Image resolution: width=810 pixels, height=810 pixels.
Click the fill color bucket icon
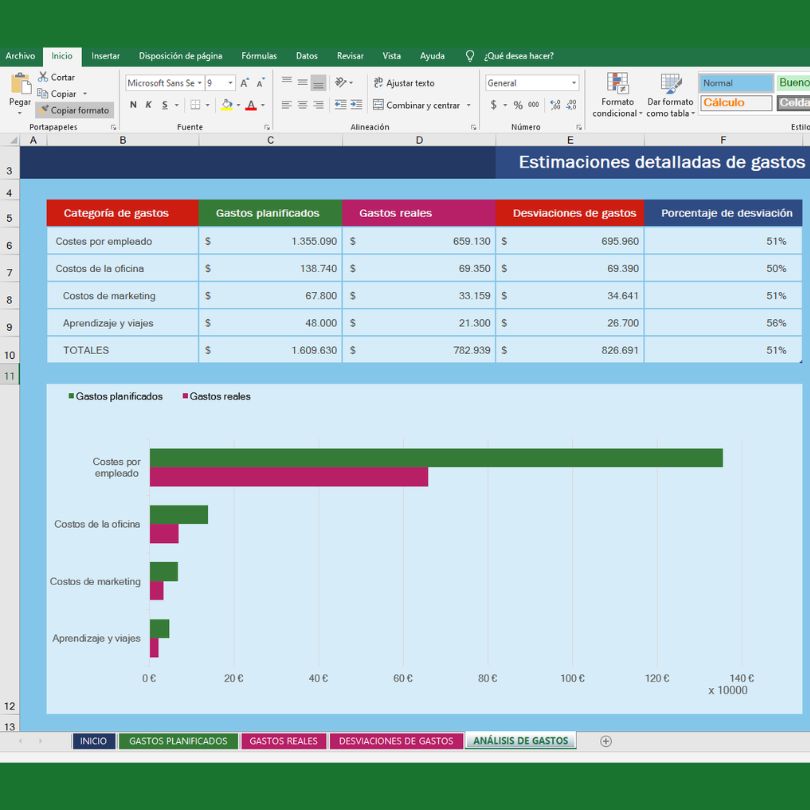[226, 105]
